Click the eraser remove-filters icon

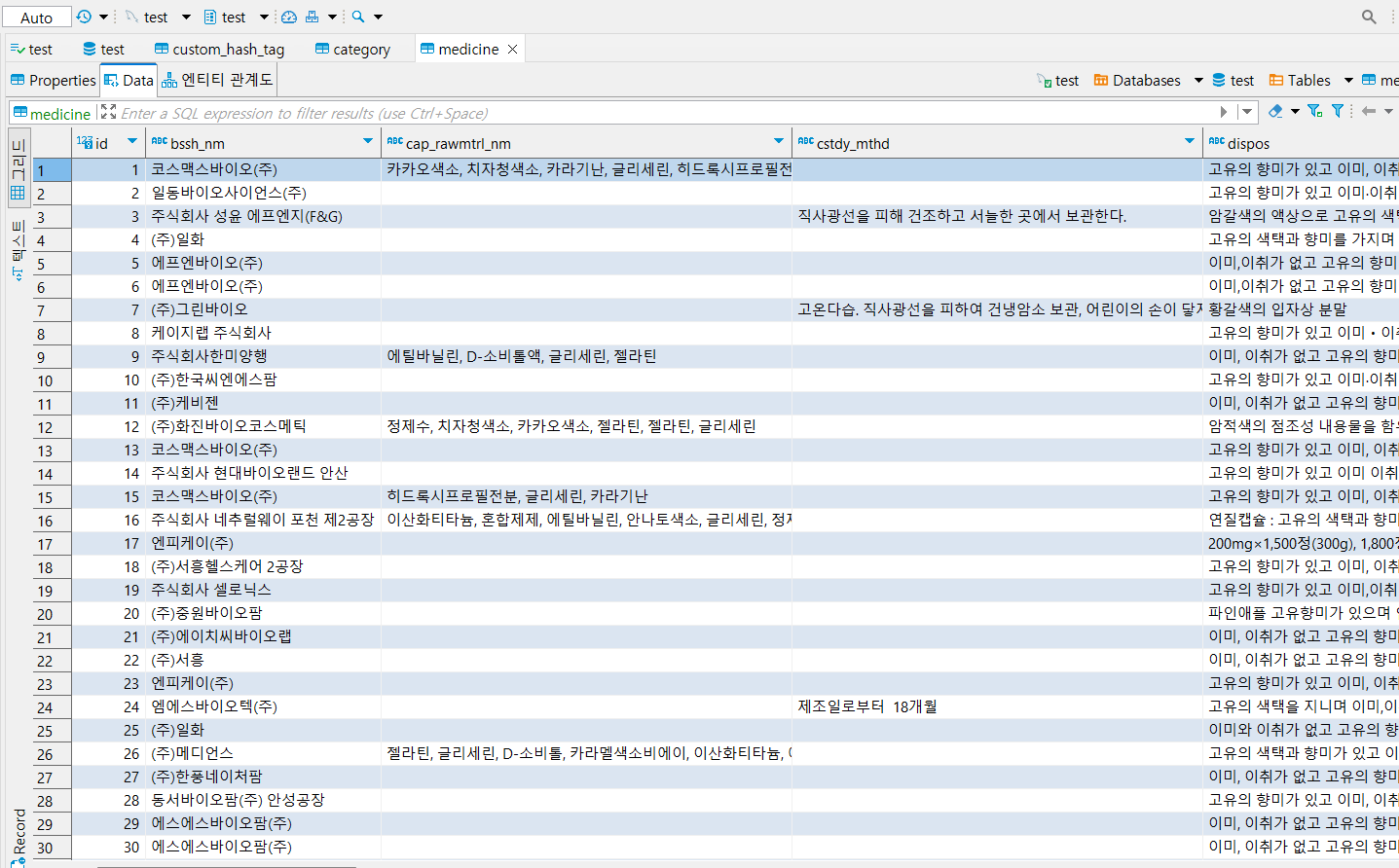pyautogui.click(x=1275, y=111)
